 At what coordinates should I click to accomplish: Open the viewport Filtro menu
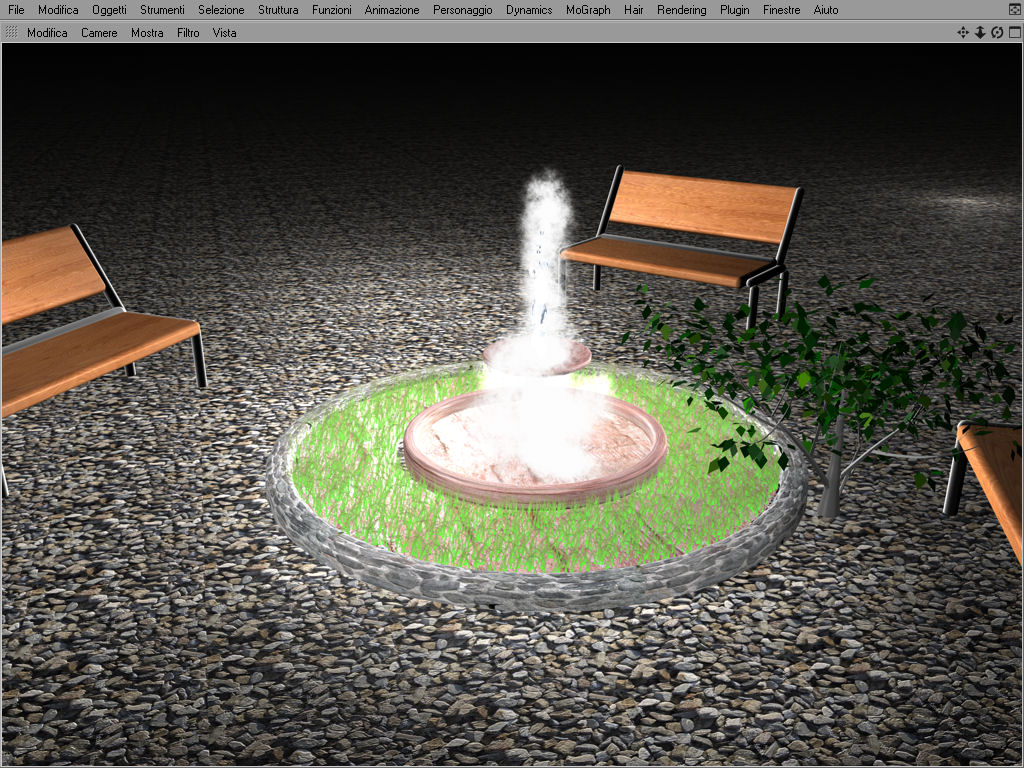pos(188,33)
